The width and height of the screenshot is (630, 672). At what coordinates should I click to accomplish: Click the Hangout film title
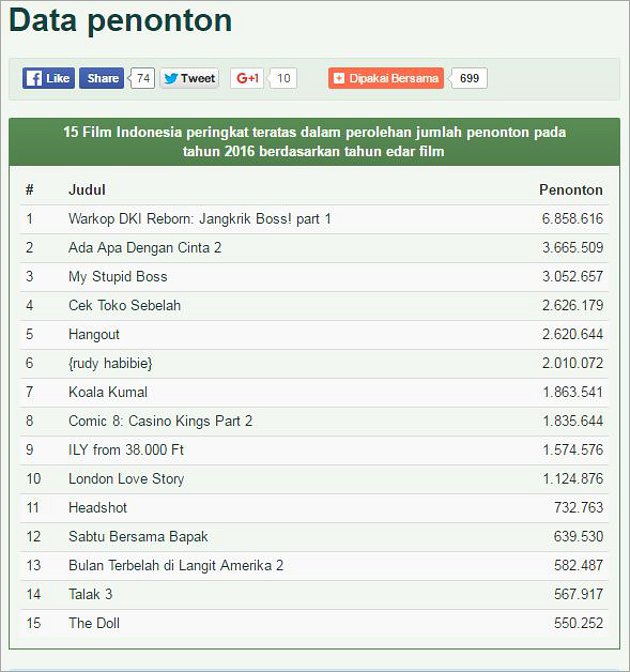94,334
